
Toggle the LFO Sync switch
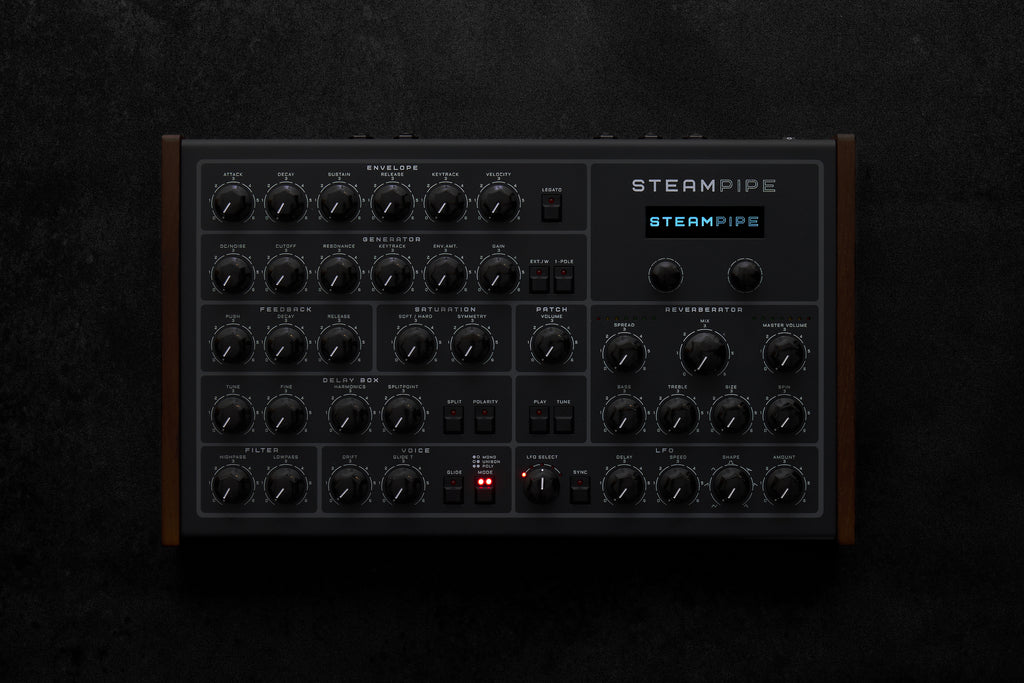[x=580, y=490]
